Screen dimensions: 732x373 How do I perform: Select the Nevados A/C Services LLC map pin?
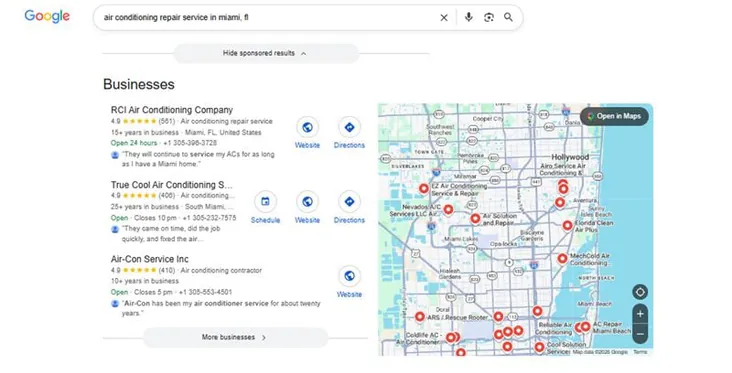[448, 210]
